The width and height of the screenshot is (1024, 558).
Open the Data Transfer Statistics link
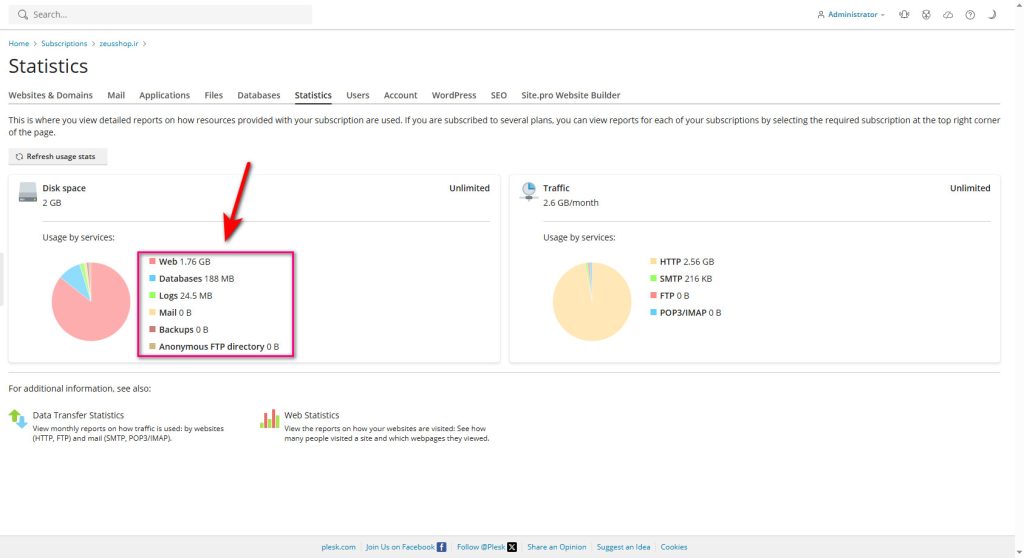79,415
